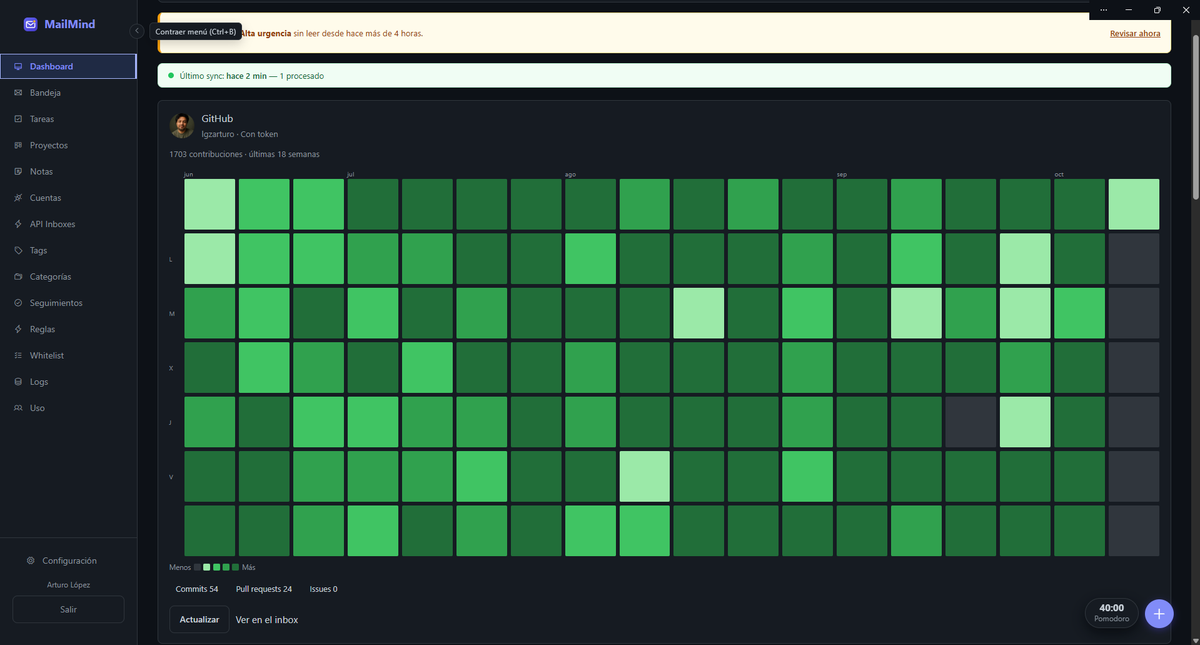Viewport: 1200px width, 645px height.
Task: Click the 'Más' legend label
Action: point(249,567)
